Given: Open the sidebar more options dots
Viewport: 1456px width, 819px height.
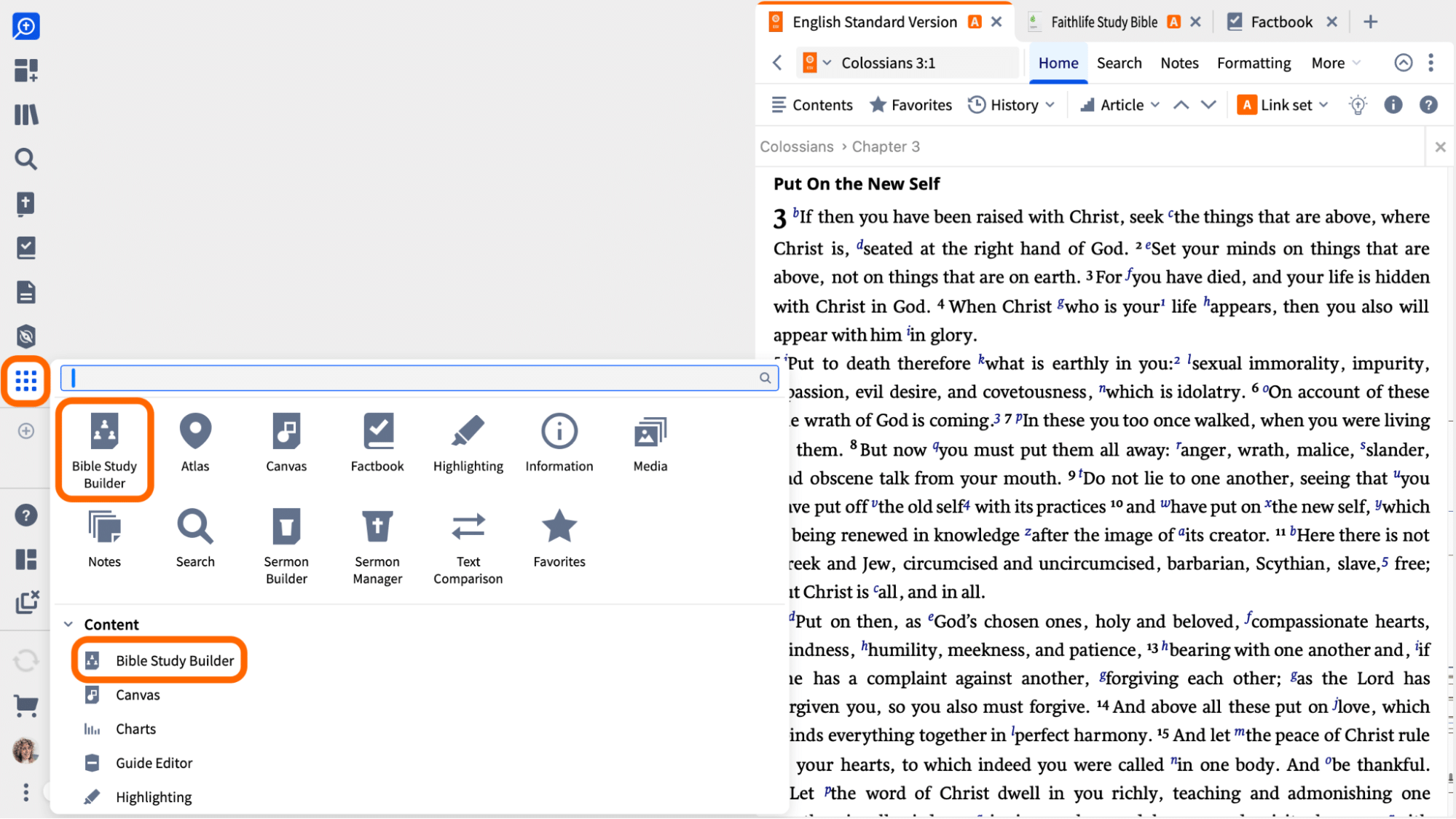Looking at the screenshot, I should pyautogui.click(x=26, y=792).
